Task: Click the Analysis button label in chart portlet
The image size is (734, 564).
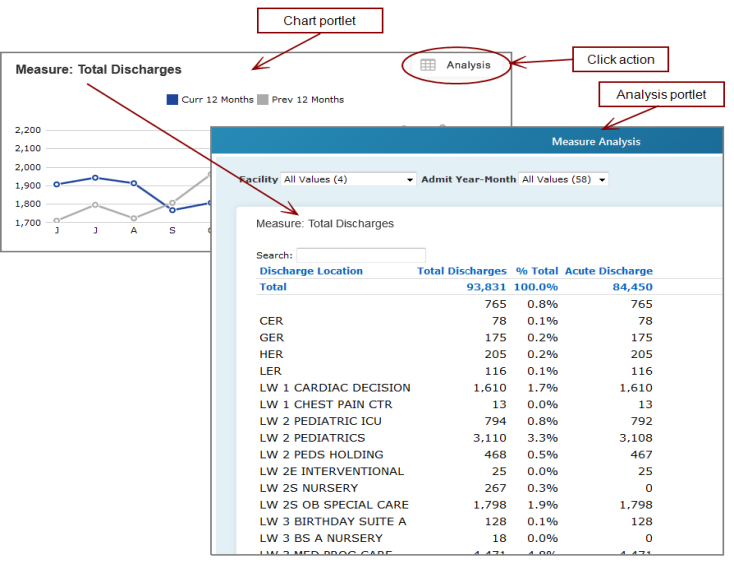Action: (468, 65)
